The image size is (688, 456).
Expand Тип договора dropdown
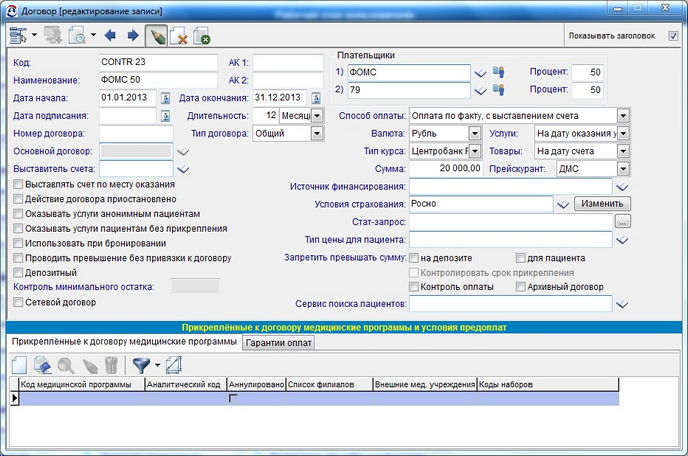317,133
